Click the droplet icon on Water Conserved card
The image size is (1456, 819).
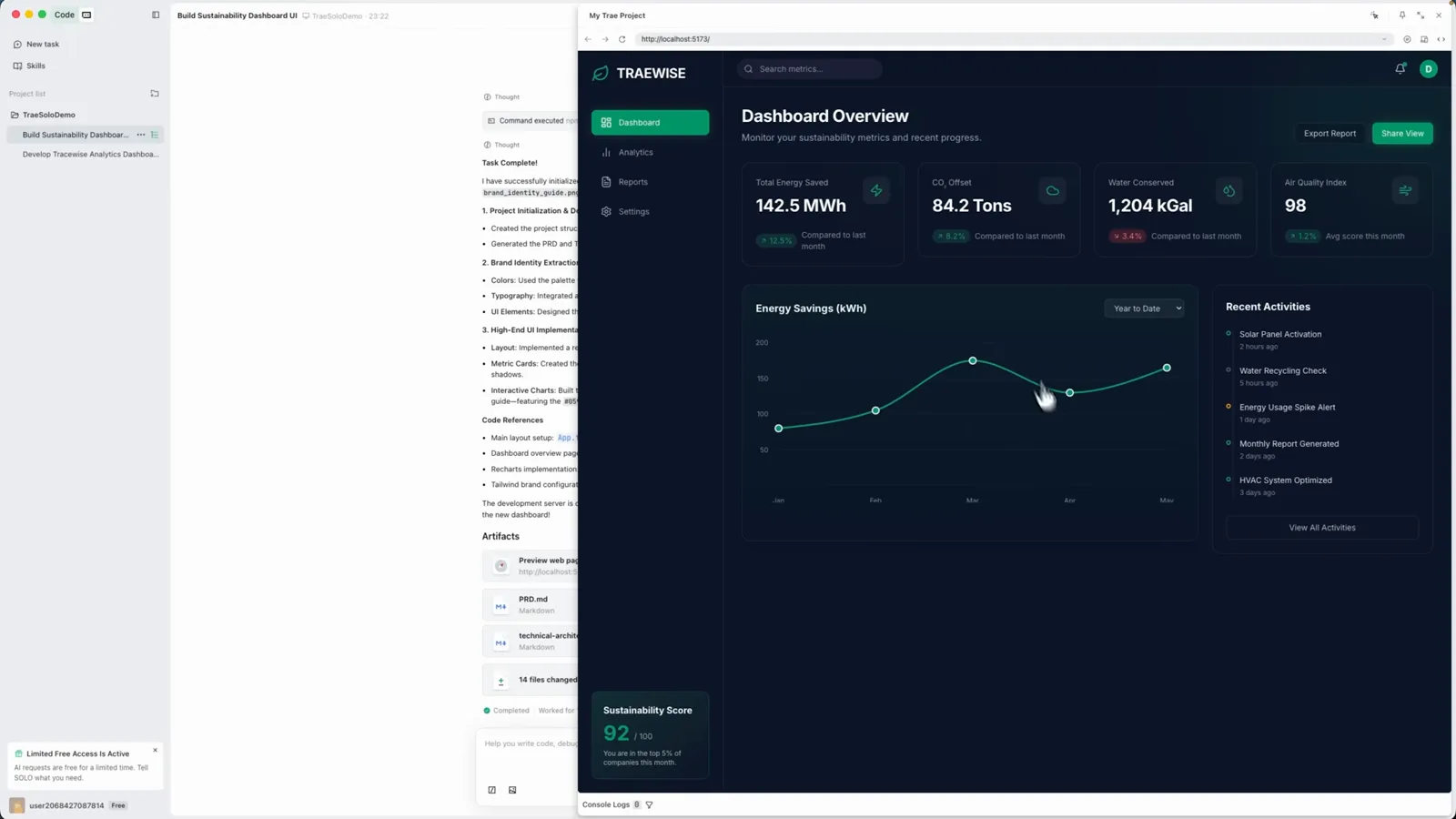pyautogui.click(x=1229, y=190)
